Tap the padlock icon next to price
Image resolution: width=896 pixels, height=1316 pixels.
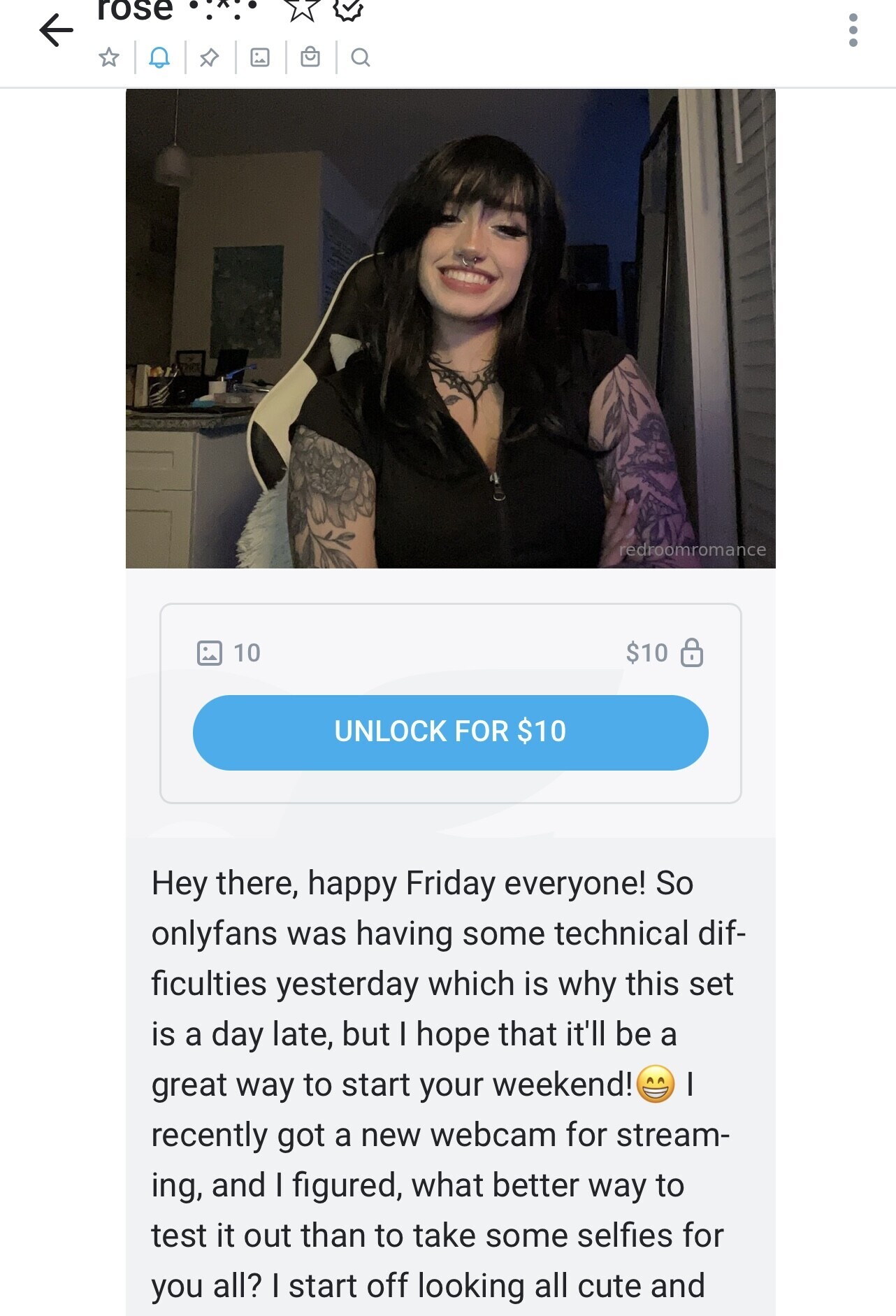[692, 652]
